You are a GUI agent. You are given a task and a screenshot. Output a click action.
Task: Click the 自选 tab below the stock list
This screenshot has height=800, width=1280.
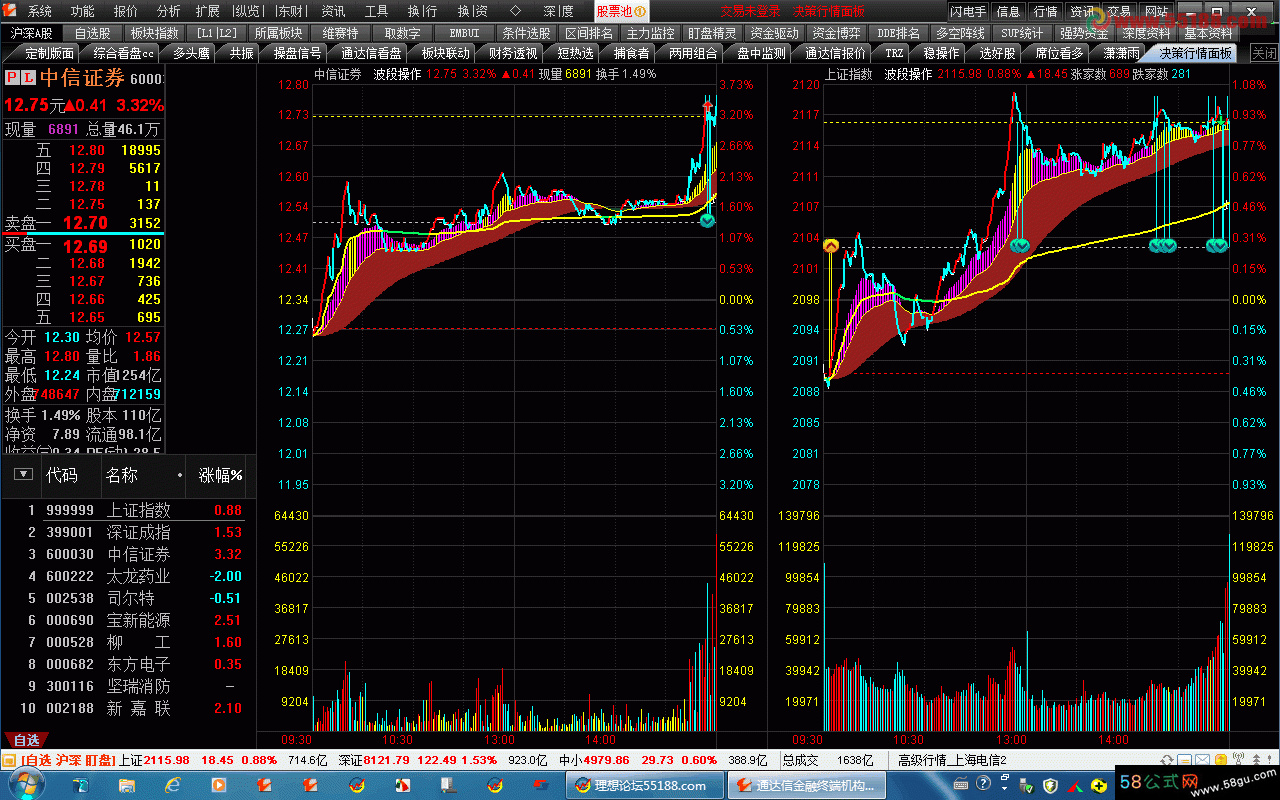(26, 740)
